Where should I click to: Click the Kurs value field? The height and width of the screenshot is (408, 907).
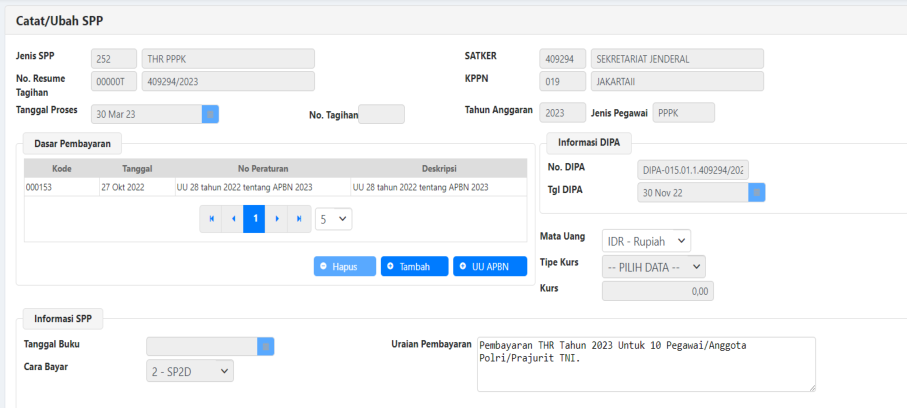point(657,291)
